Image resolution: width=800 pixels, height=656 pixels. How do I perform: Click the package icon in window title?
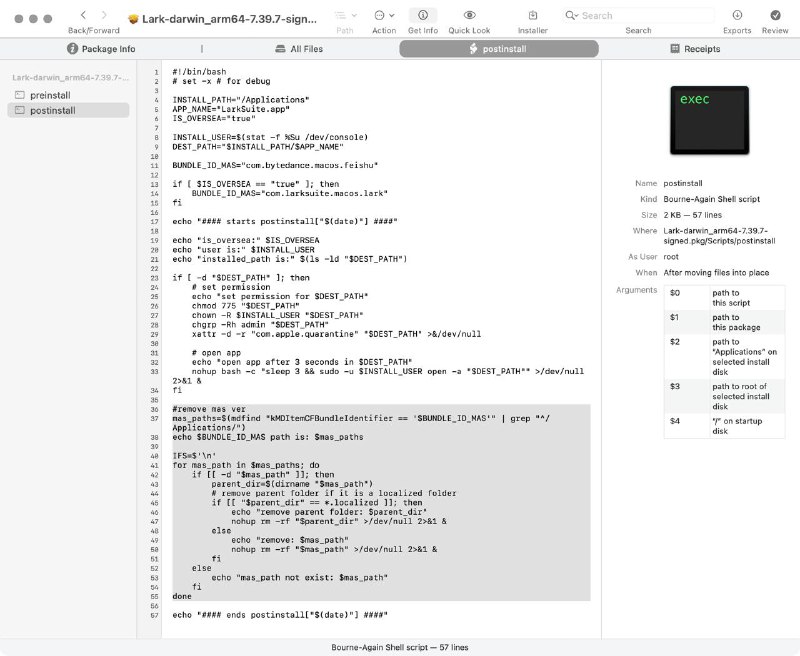click(134, 19)
